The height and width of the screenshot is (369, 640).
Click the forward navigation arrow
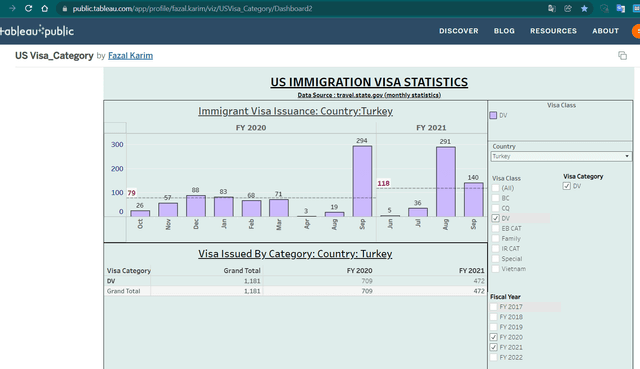point(12,8)
